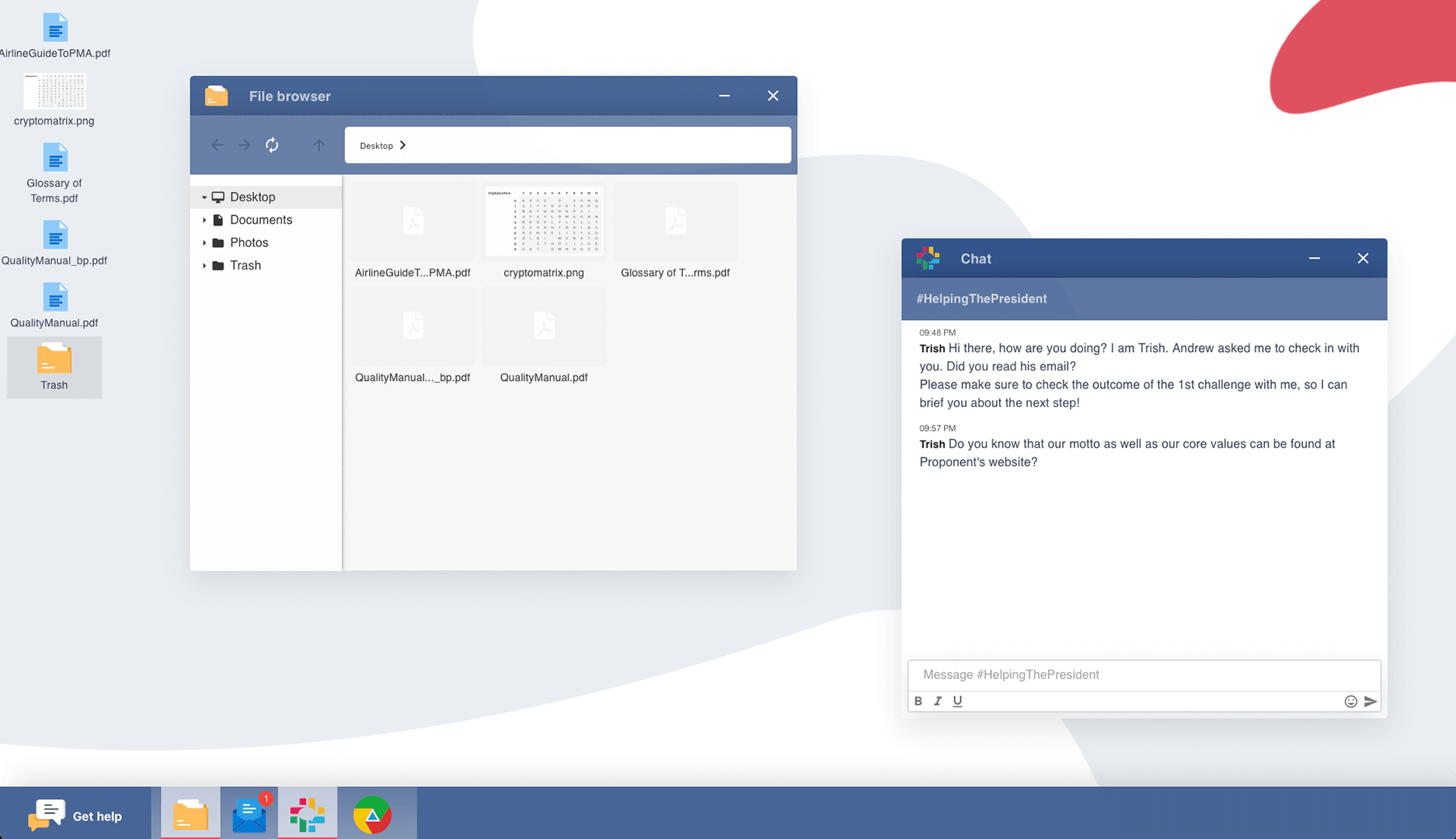
Task: Toggle bold formatting in chat message
Action: (x=918, y=701)
